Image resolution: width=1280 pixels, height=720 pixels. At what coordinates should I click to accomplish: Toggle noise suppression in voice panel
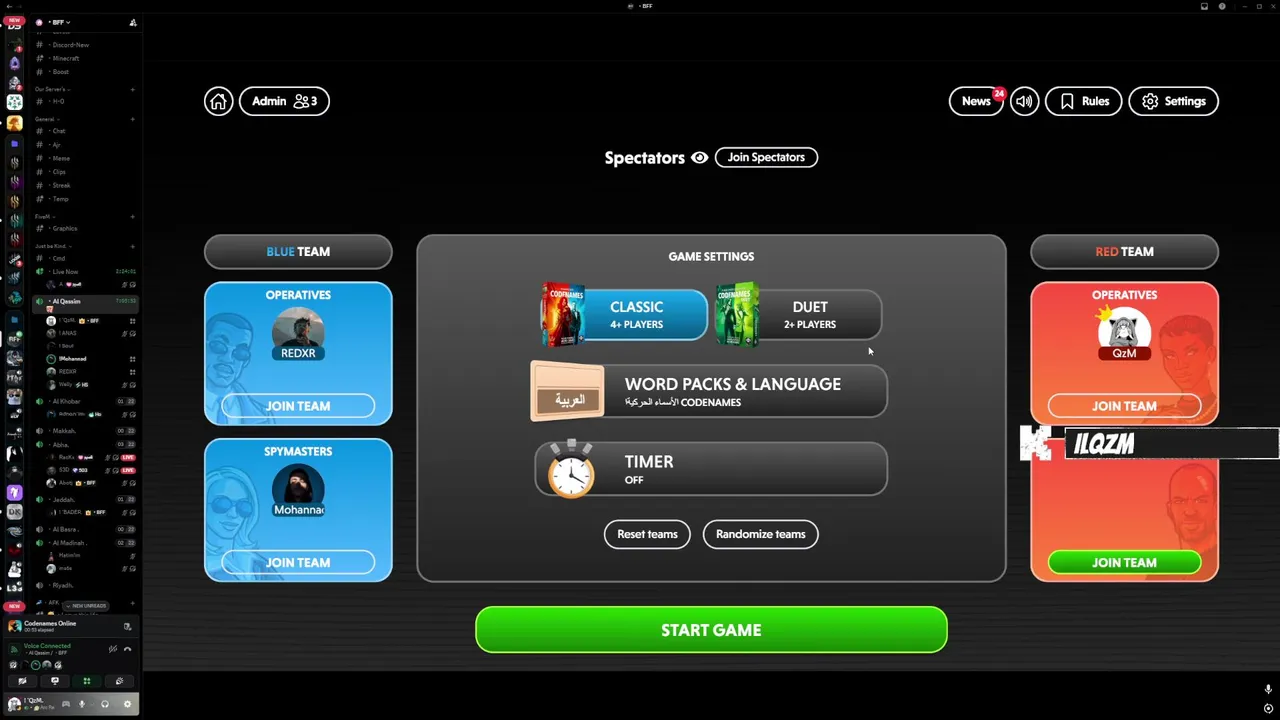[113, 649]
